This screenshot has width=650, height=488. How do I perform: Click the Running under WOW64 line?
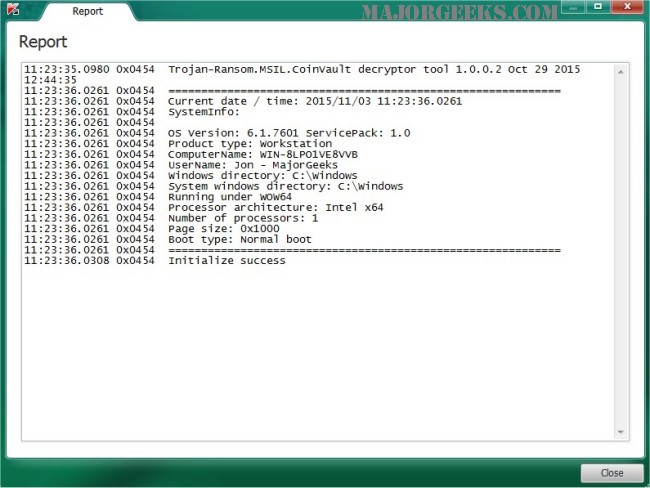158,197
